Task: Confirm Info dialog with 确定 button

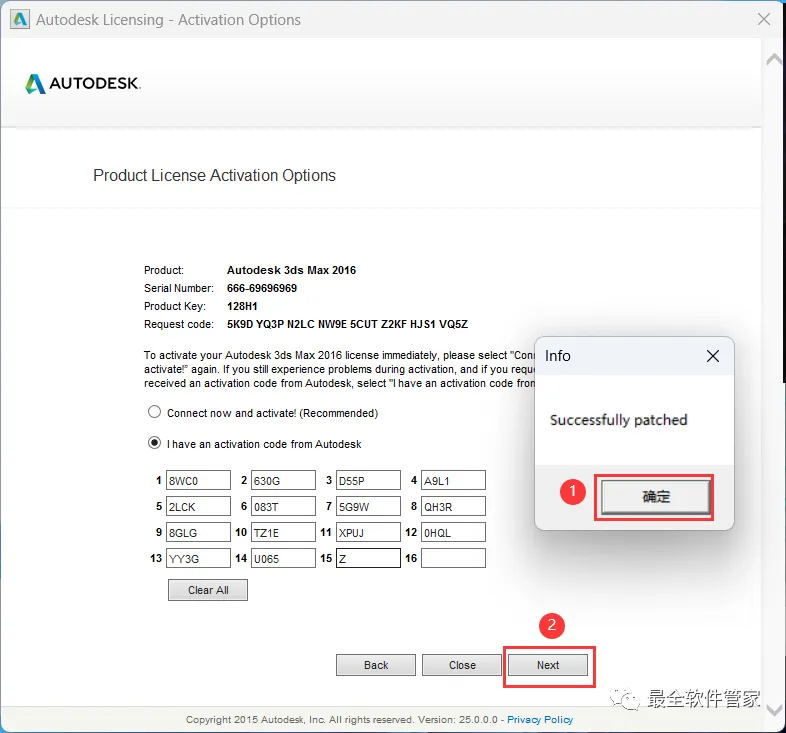Action: point(656,497)
